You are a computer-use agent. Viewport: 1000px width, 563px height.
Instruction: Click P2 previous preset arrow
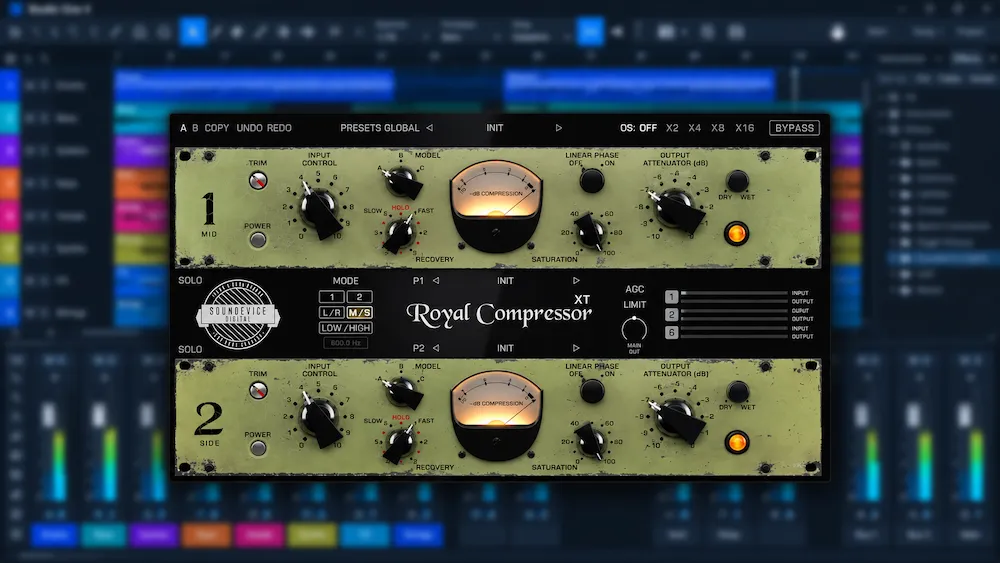(x=436, y=348)
